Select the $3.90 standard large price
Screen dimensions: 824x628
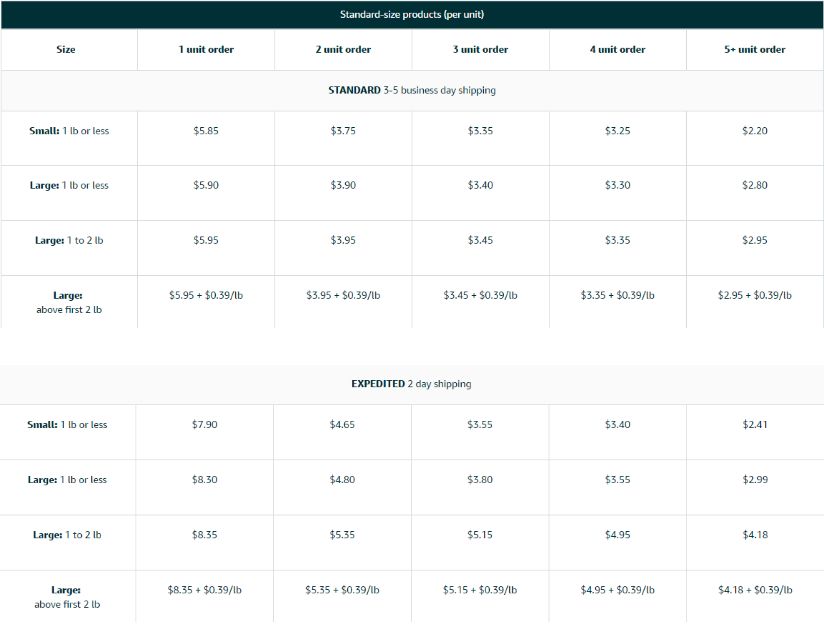(343, 185)
